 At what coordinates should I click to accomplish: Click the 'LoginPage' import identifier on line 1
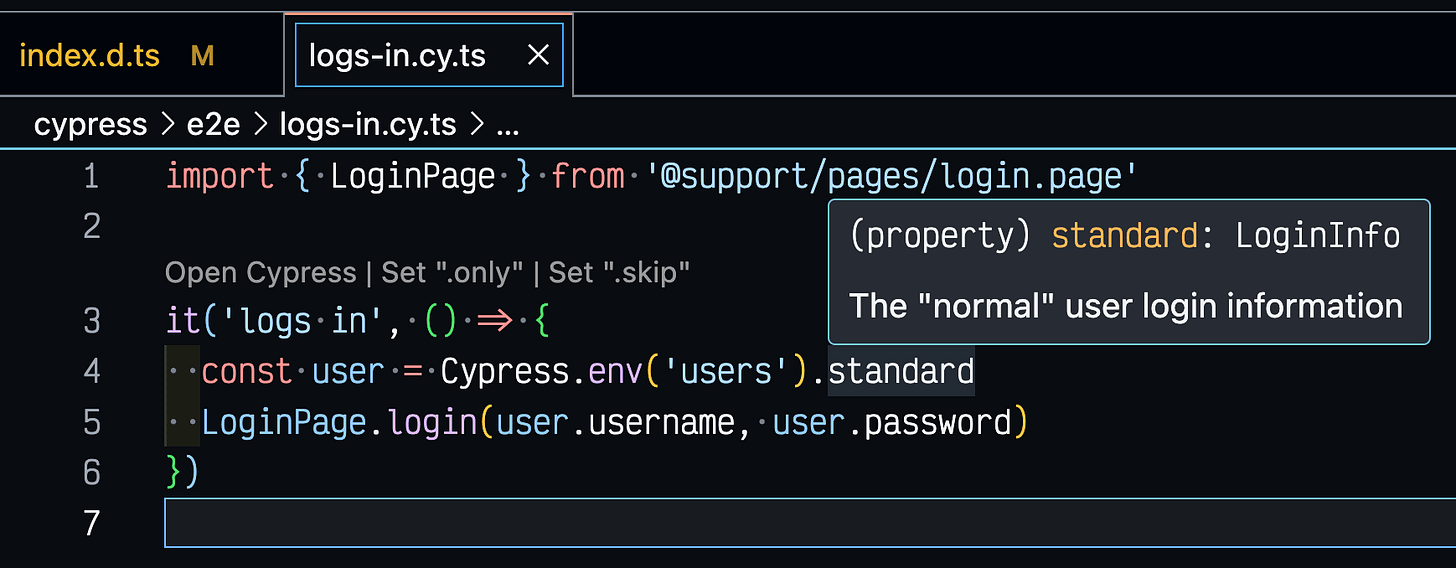(x=413, y=177)
